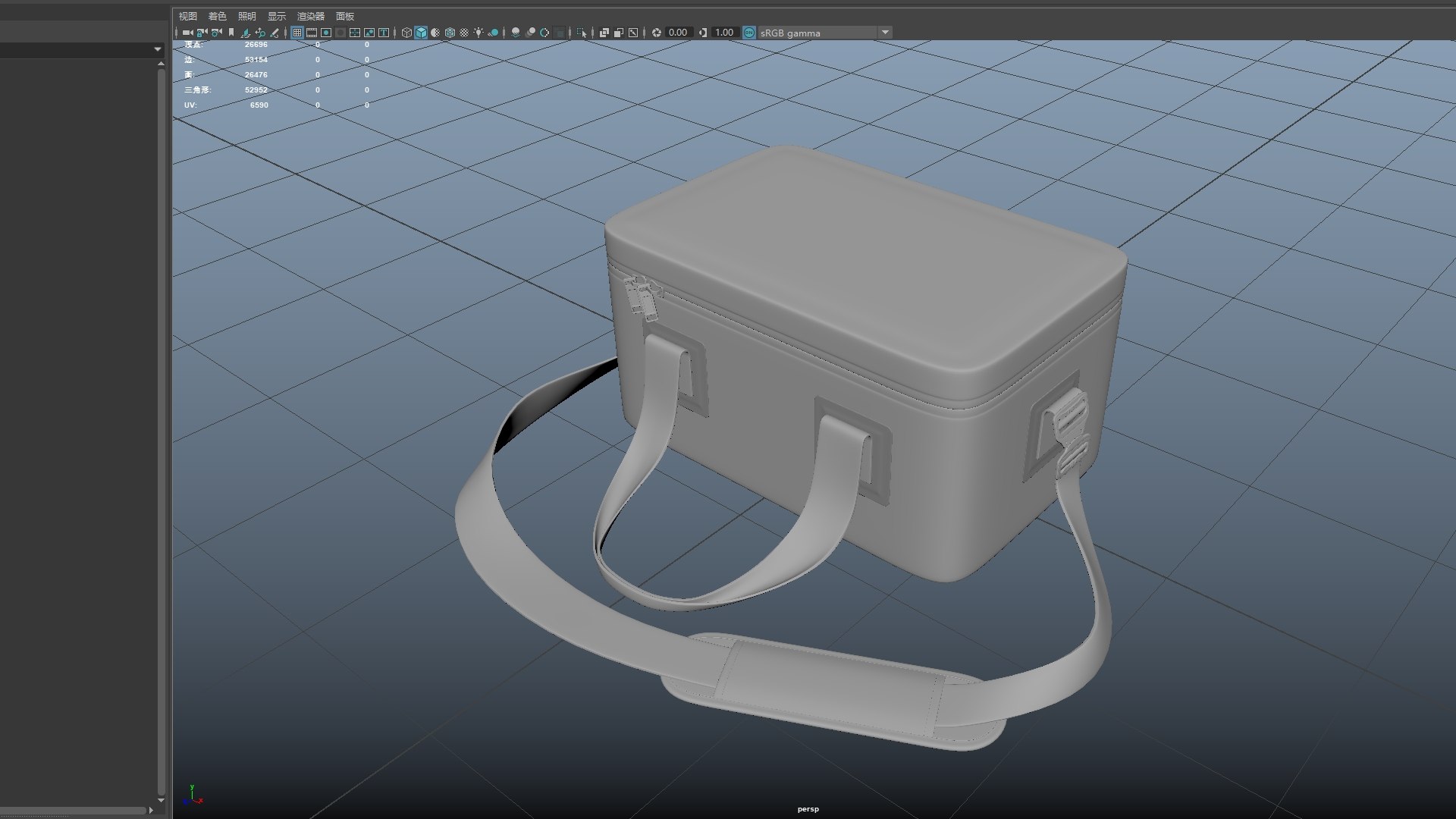Open the 渲染器 menu
The width and height of the screenshot is (1456, 819).
tap(310, 16)
